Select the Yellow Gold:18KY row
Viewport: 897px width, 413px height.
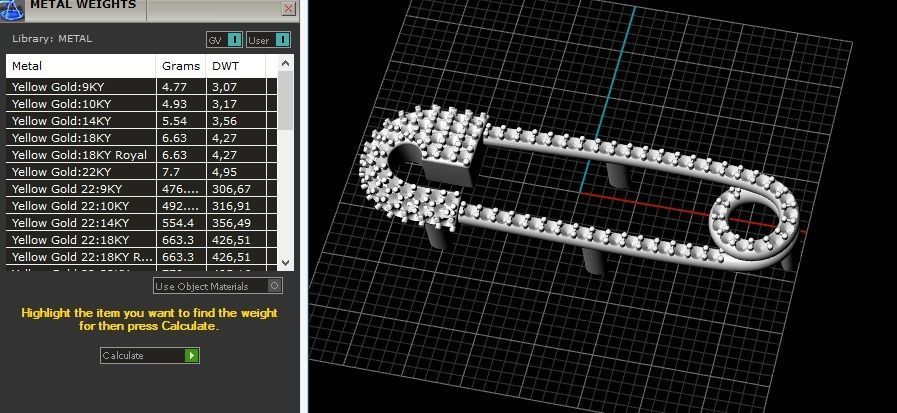coord(141,138)
